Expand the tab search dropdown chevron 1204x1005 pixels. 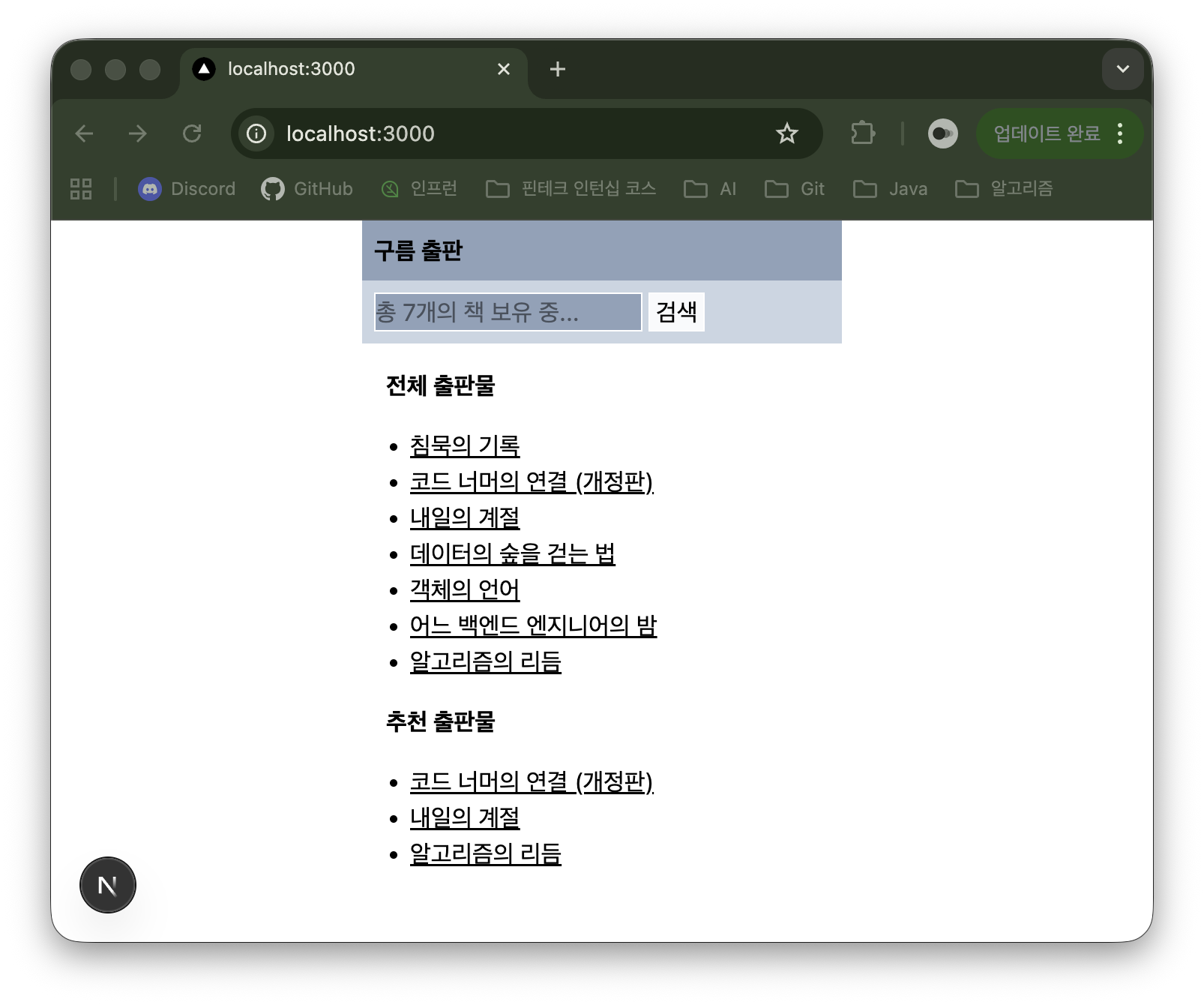pos(1122,69)
